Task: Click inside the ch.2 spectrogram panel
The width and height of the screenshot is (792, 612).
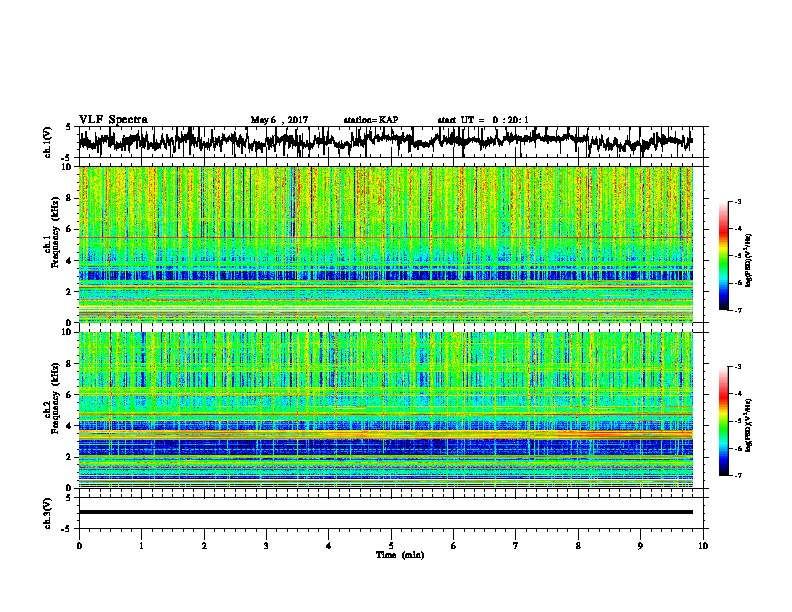Action: click(x=385, y=410)
